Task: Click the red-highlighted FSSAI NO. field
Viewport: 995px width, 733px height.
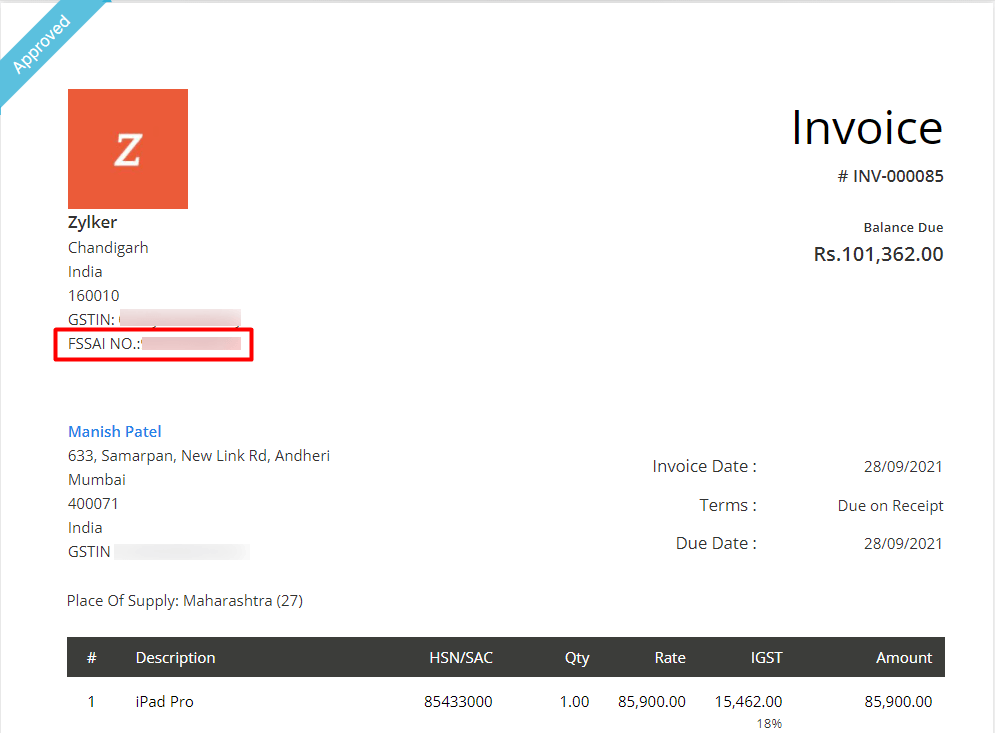Action: coord(152,344)
